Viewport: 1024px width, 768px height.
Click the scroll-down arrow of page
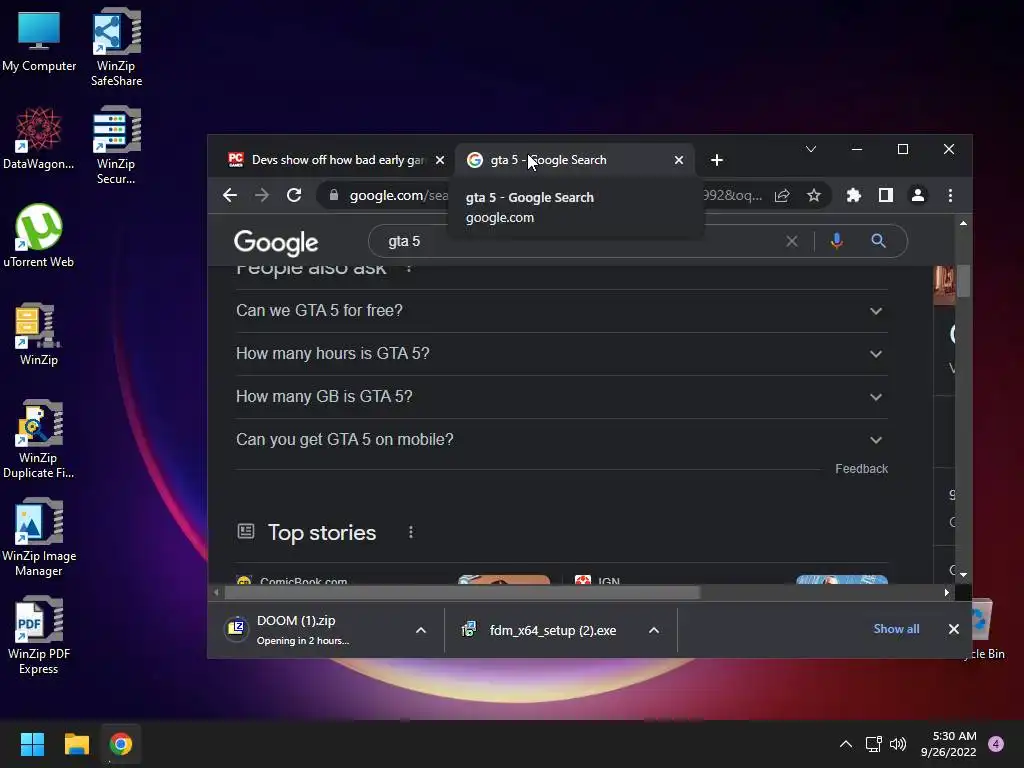pos(963,575)
